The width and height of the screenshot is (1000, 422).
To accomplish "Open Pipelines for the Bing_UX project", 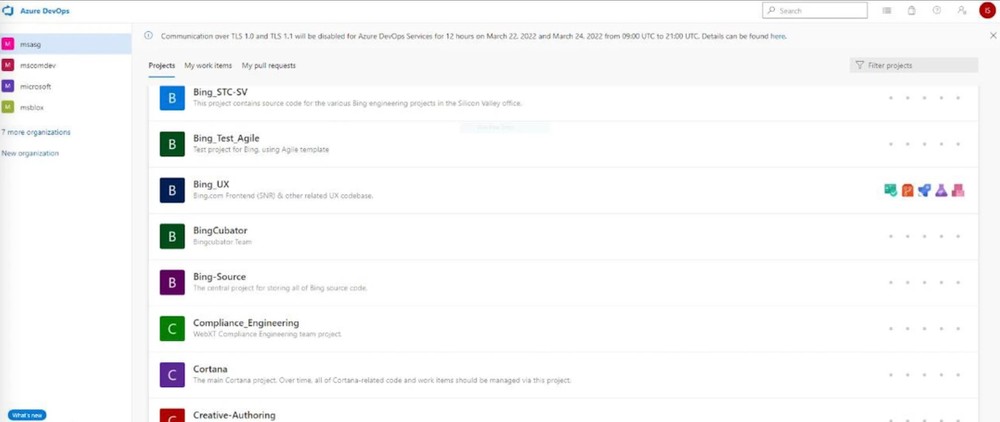I will click(x=924, y=190).
